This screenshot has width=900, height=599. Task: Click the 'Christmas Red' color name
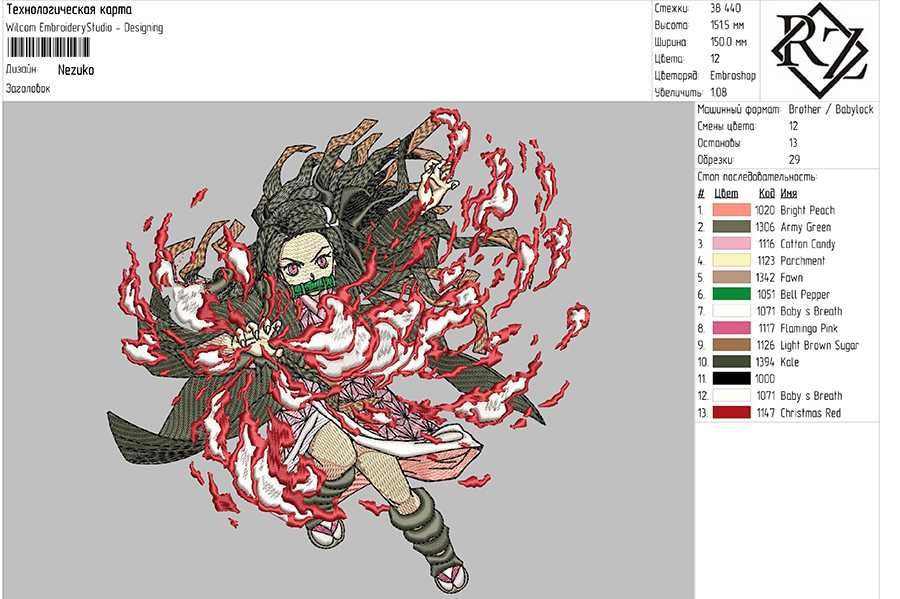point(810,413)
